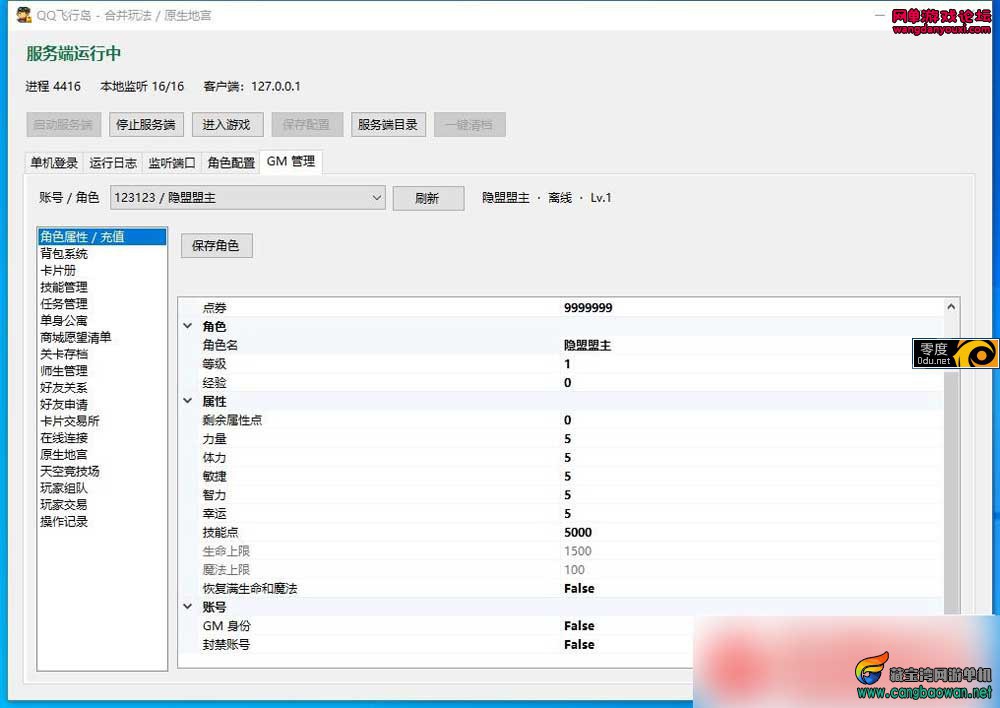Collapse the 账号 category

[x=188, y=607]
